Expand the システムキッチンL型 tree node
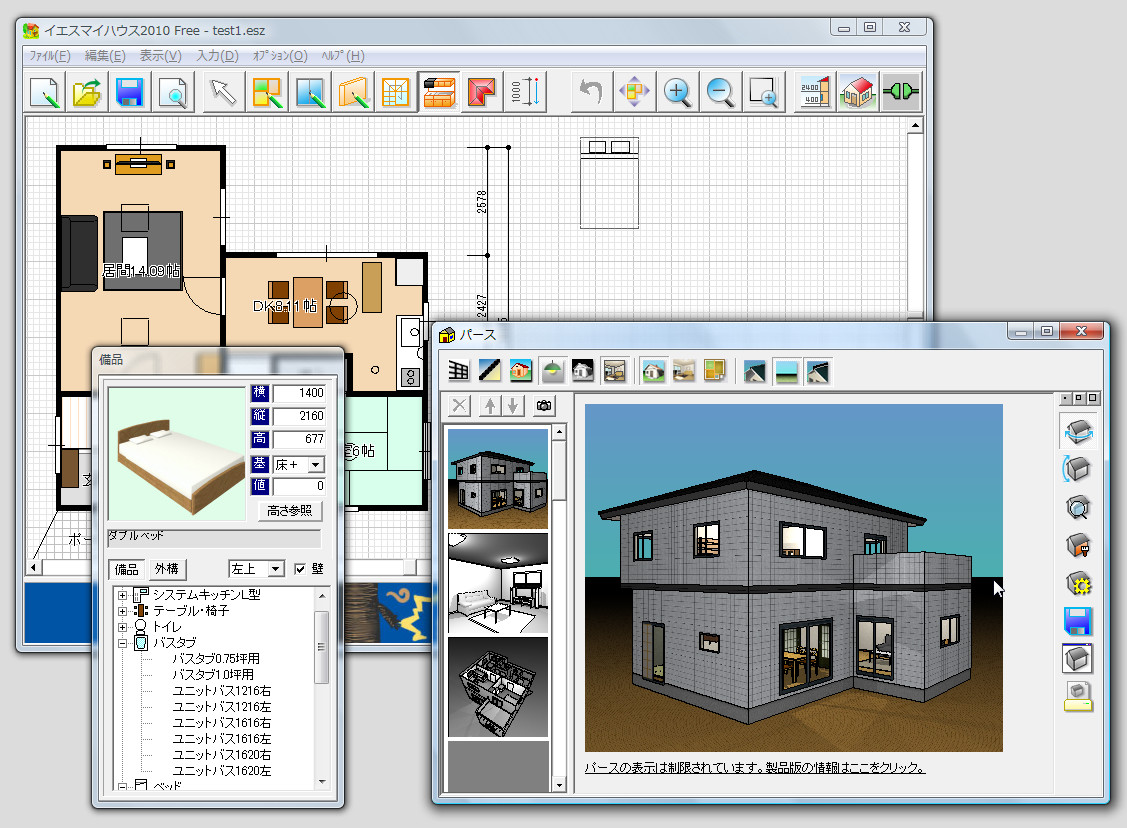This screenshot has height=828, width=1127. [x=122, y=595]
